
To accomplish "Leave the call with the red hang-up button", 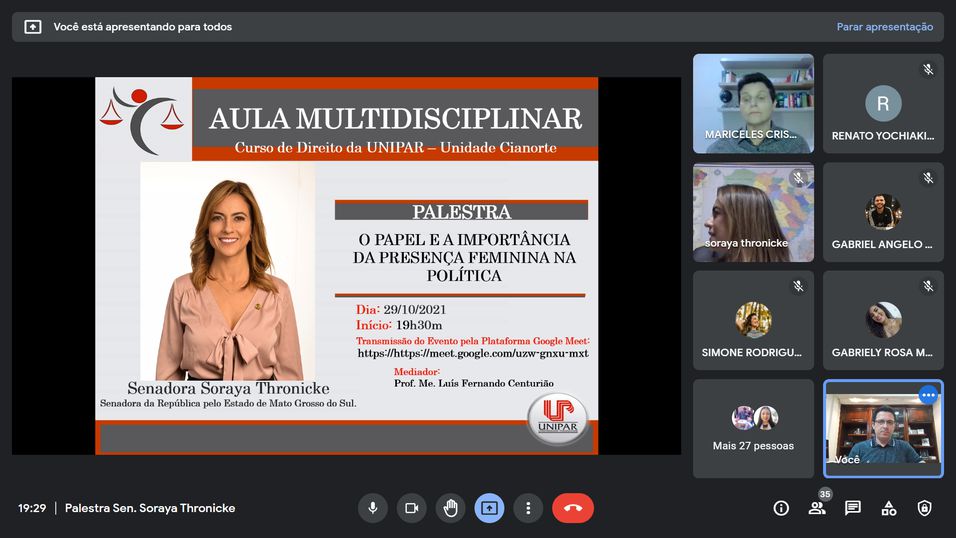I will pos(573,508).
